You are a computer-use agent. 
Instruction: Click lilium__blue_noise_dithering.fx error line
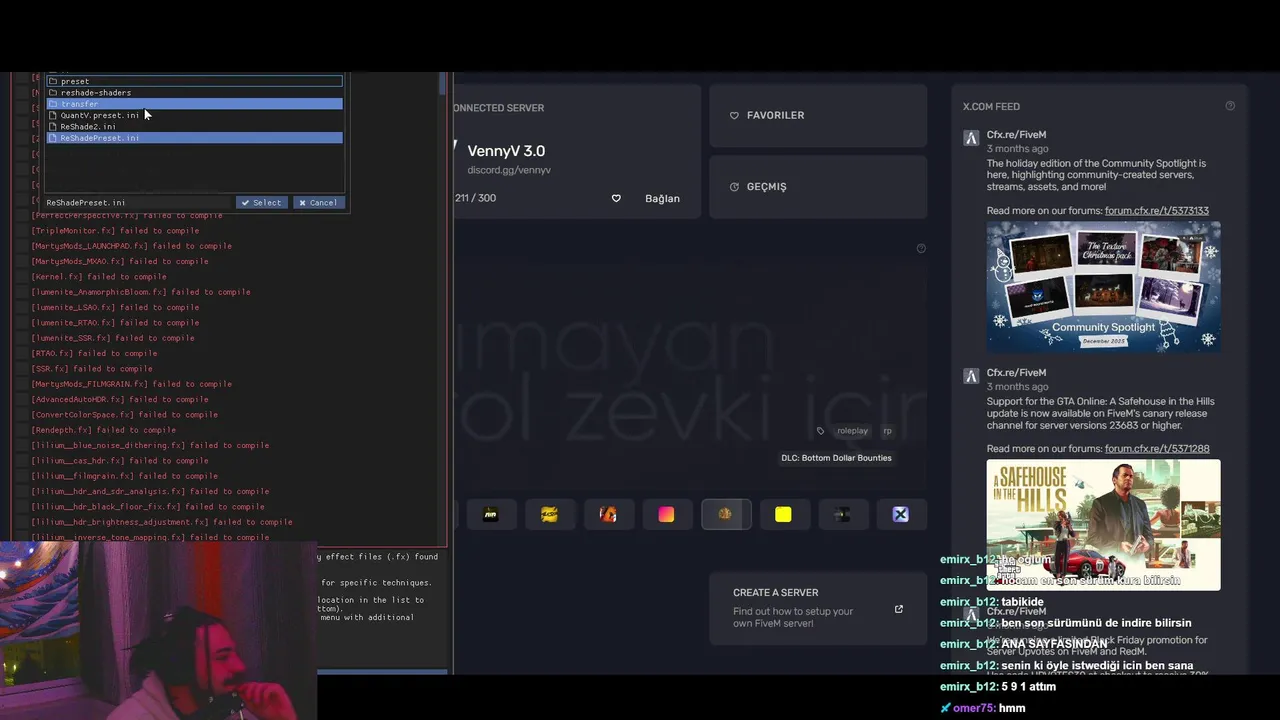(x=150, y=445)
